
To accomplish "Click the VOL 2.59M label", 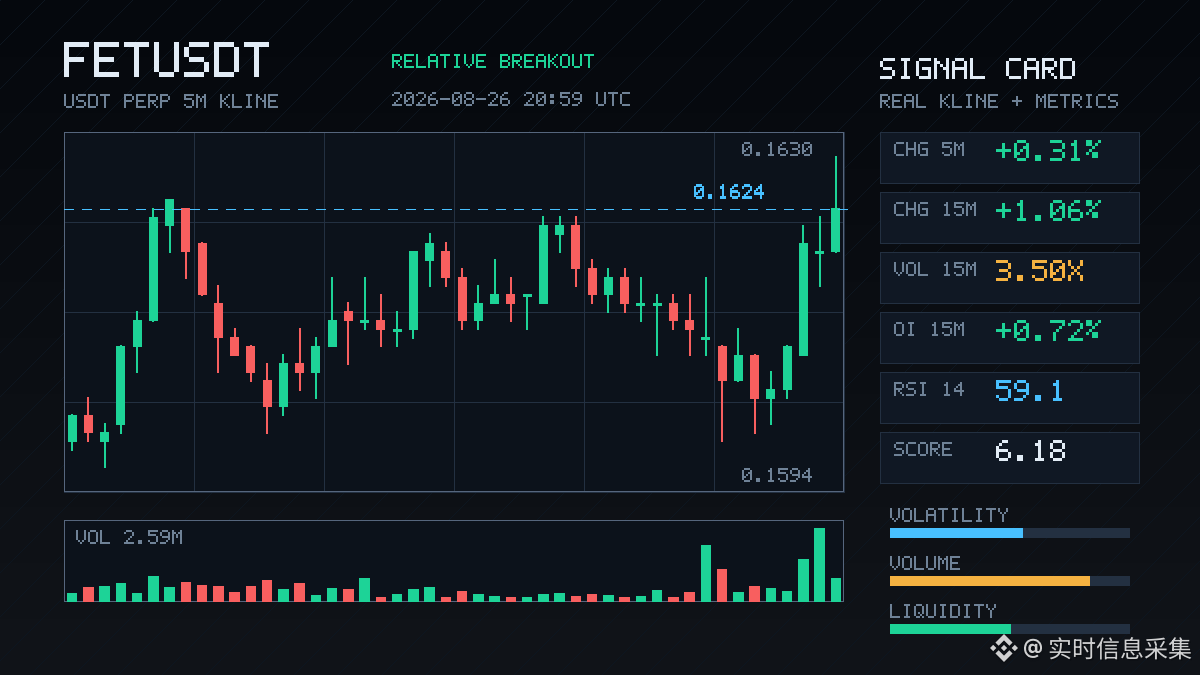I will [129, 538].
